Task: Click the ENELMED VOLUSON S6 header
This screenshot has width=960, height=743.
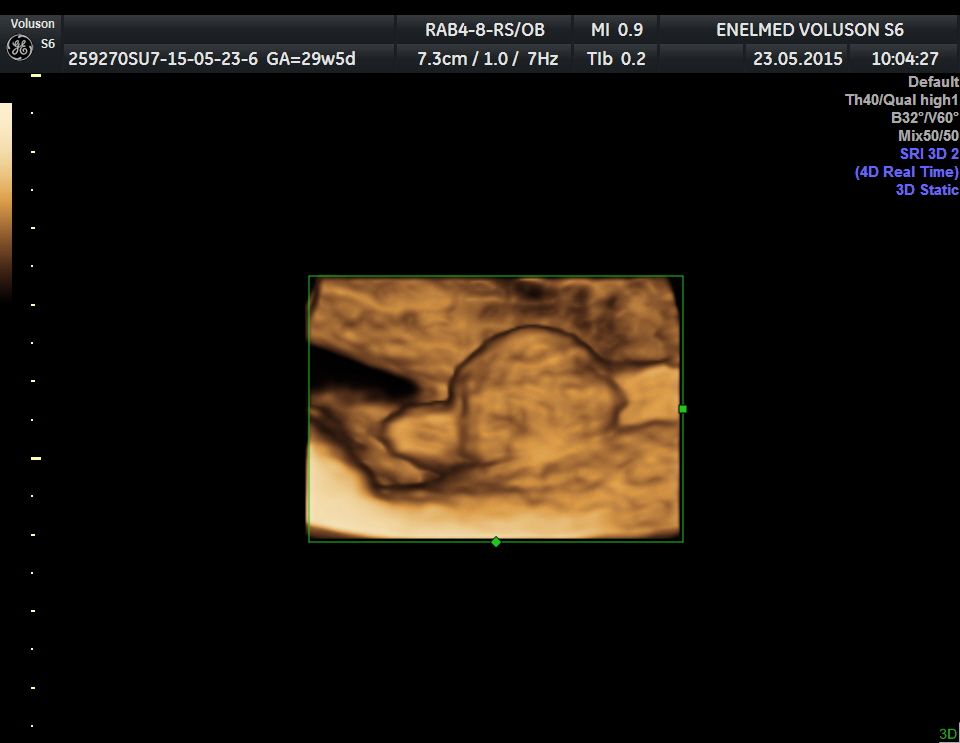Action: (809, 30)
